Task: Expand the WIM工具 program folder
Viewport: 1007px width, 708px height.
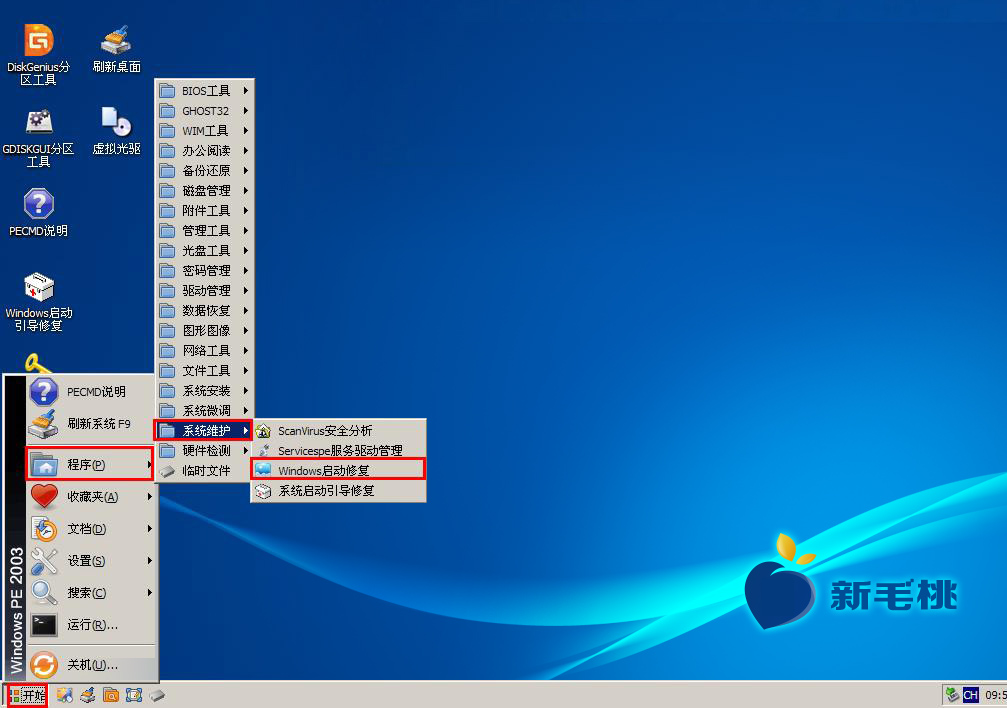Action: pyautogui.click(x=205, y=131)
